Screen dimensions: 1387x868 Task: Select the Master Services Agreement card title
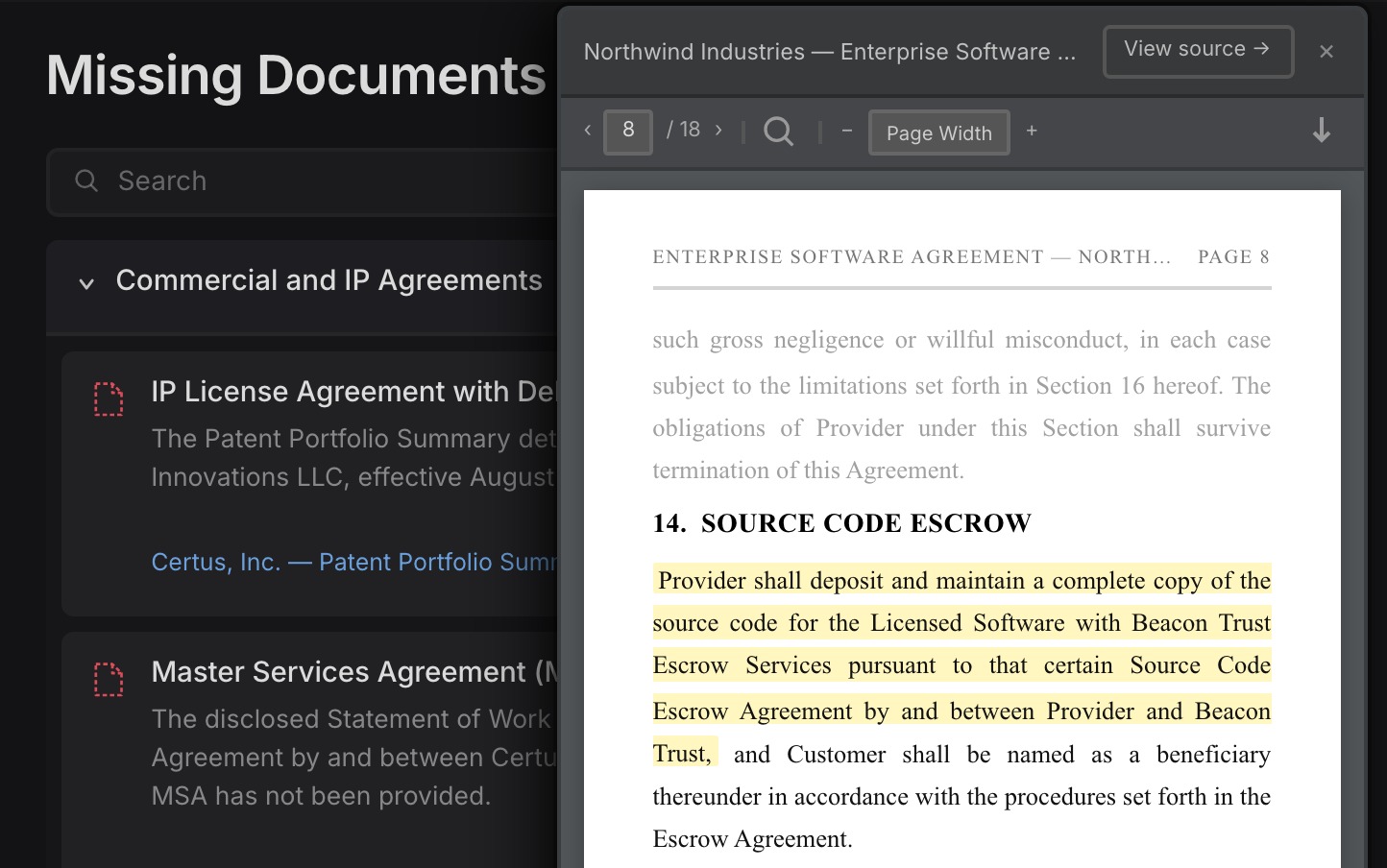click(353, 672)
